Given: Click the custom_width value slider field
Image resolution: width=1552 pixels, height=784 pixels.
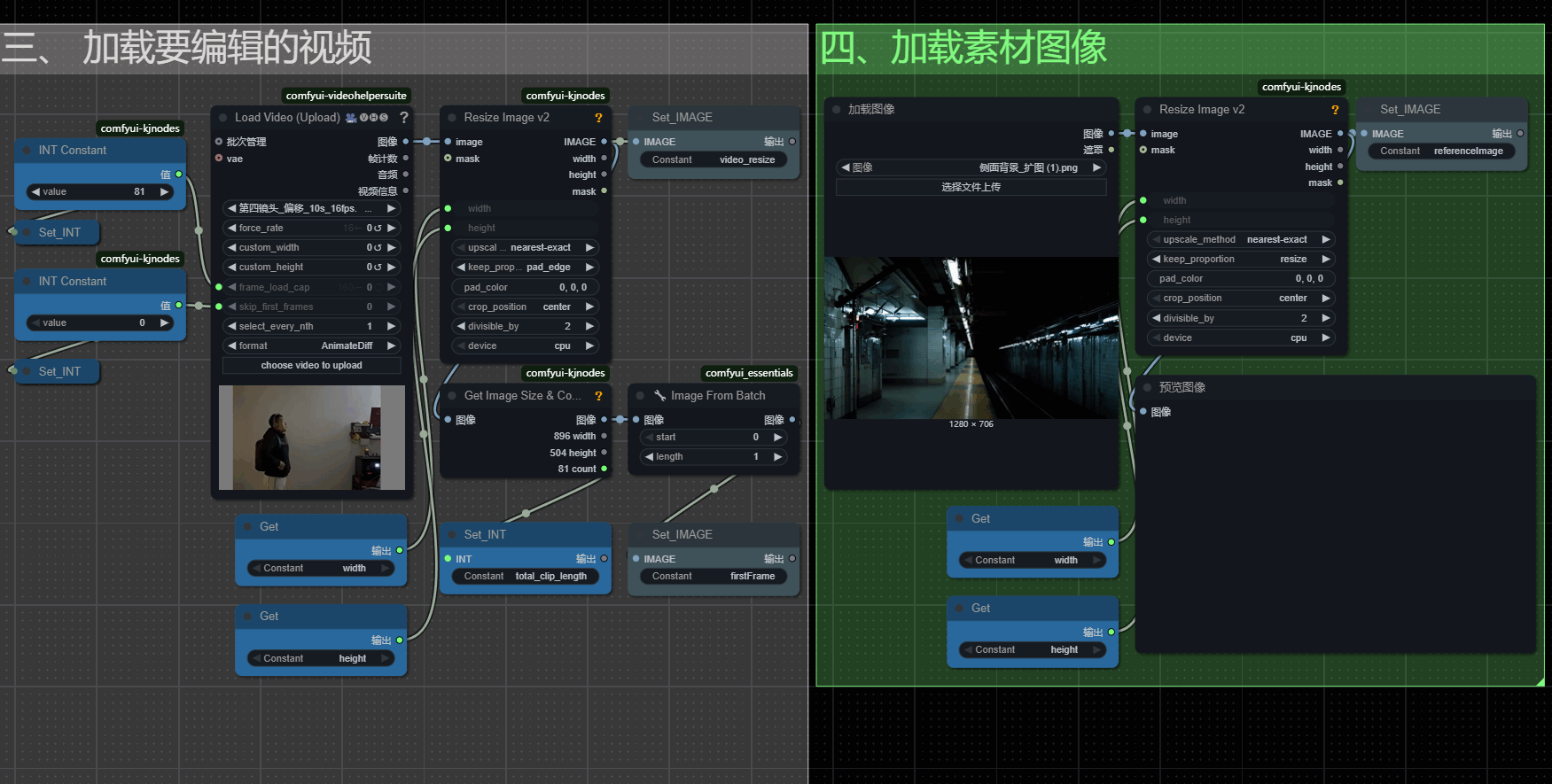Looking at the screenshot, I should (x=311, y=247).
